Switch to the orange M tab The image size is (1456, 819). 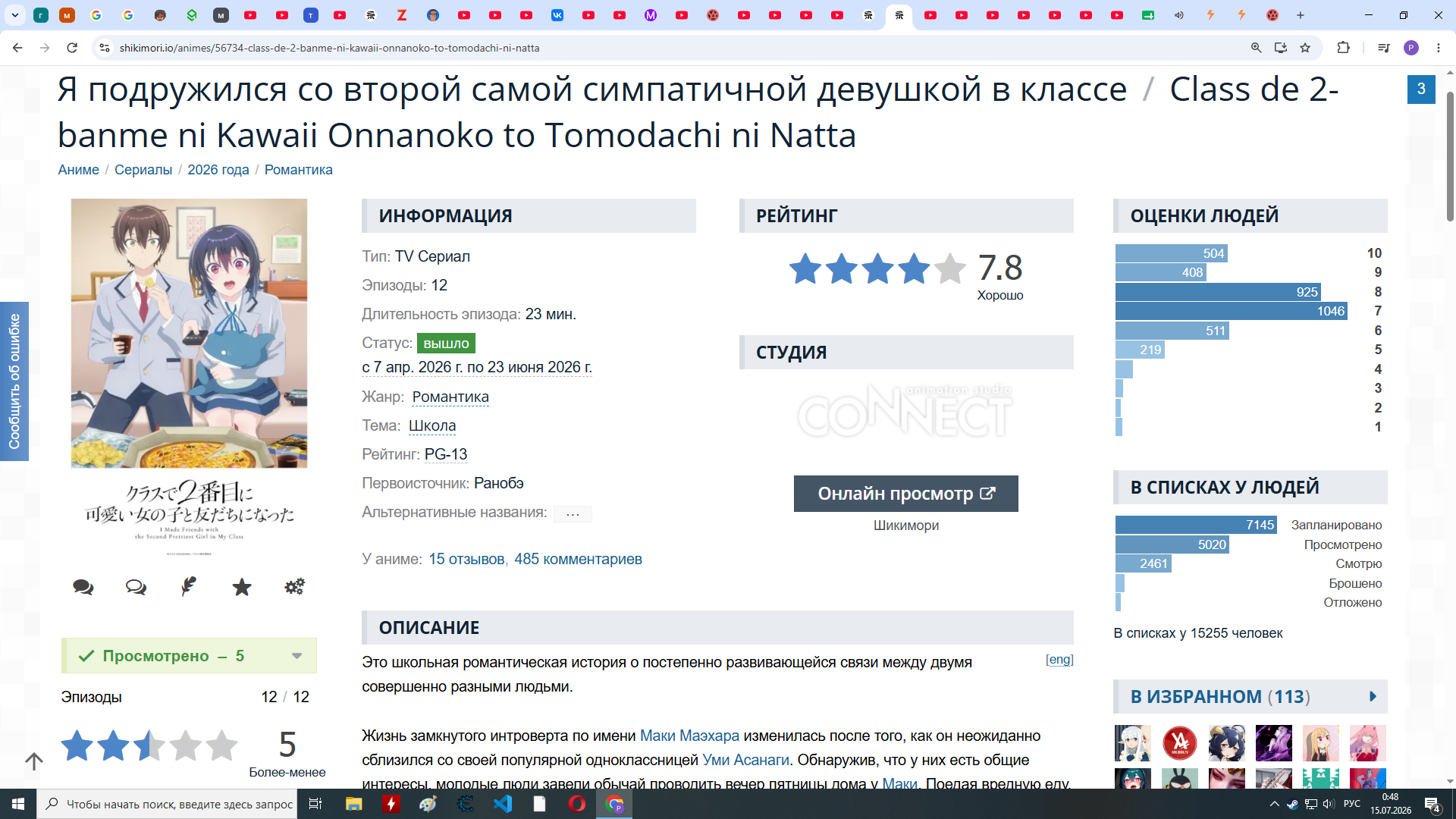tap(67, 15)
